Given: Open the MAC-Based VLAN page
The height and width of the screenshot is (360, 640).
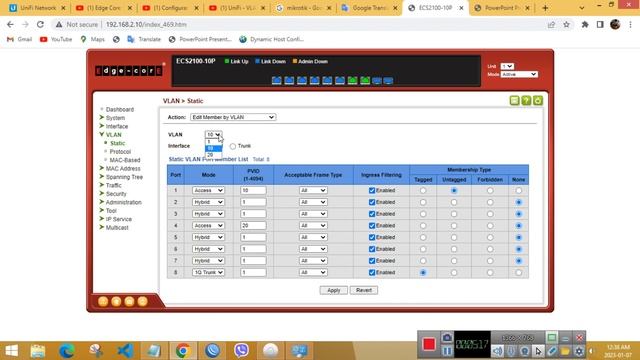Looking at the screenshot, I should [125, 160].
